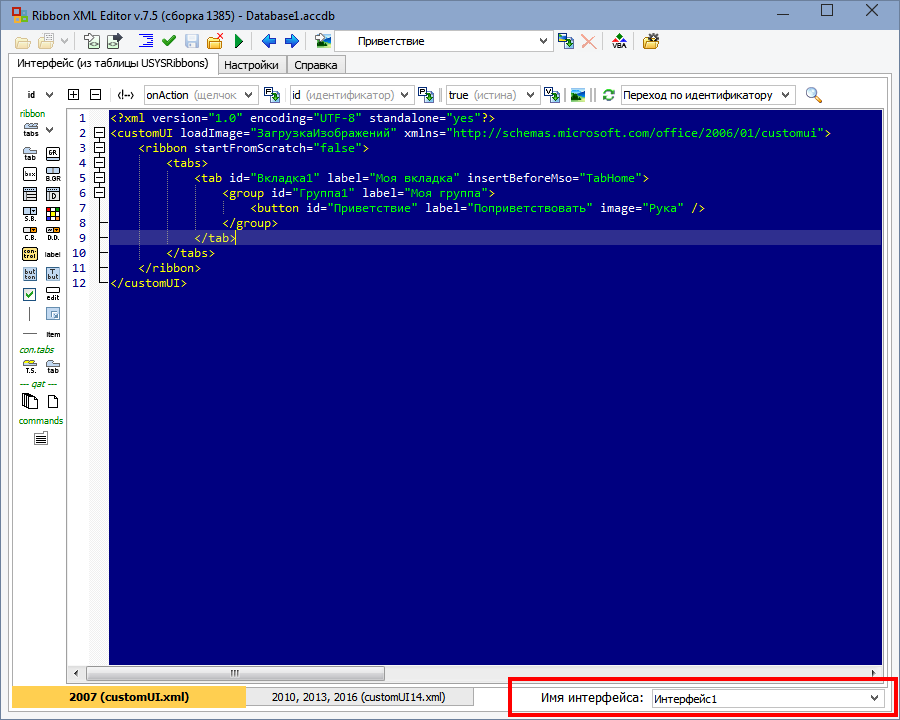Click the horizontal scrollbar thumb
The height and width of the screenshot is (720, 900).
coord(235,673)
